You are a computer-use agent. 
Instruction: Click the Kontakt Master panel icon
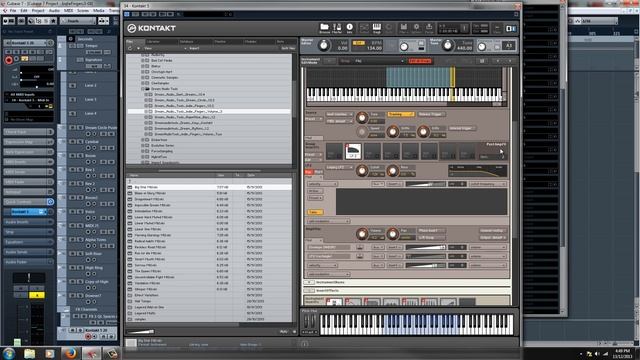[x=337, y=27]
